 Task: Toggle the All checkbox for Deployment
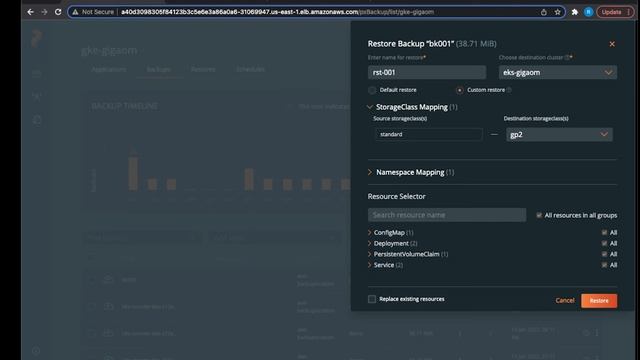point(604,243)
